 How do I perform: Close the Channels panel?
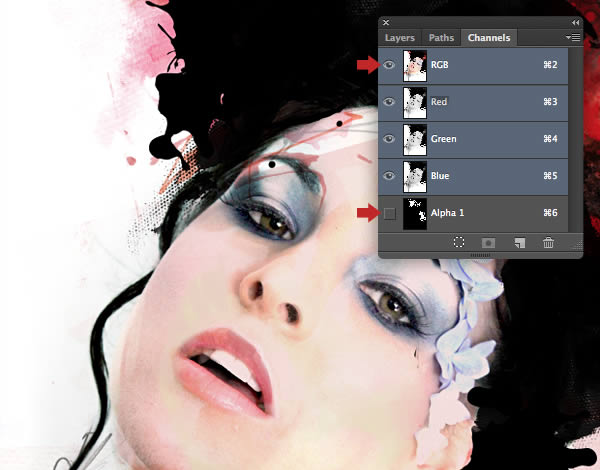click(386, 23)
